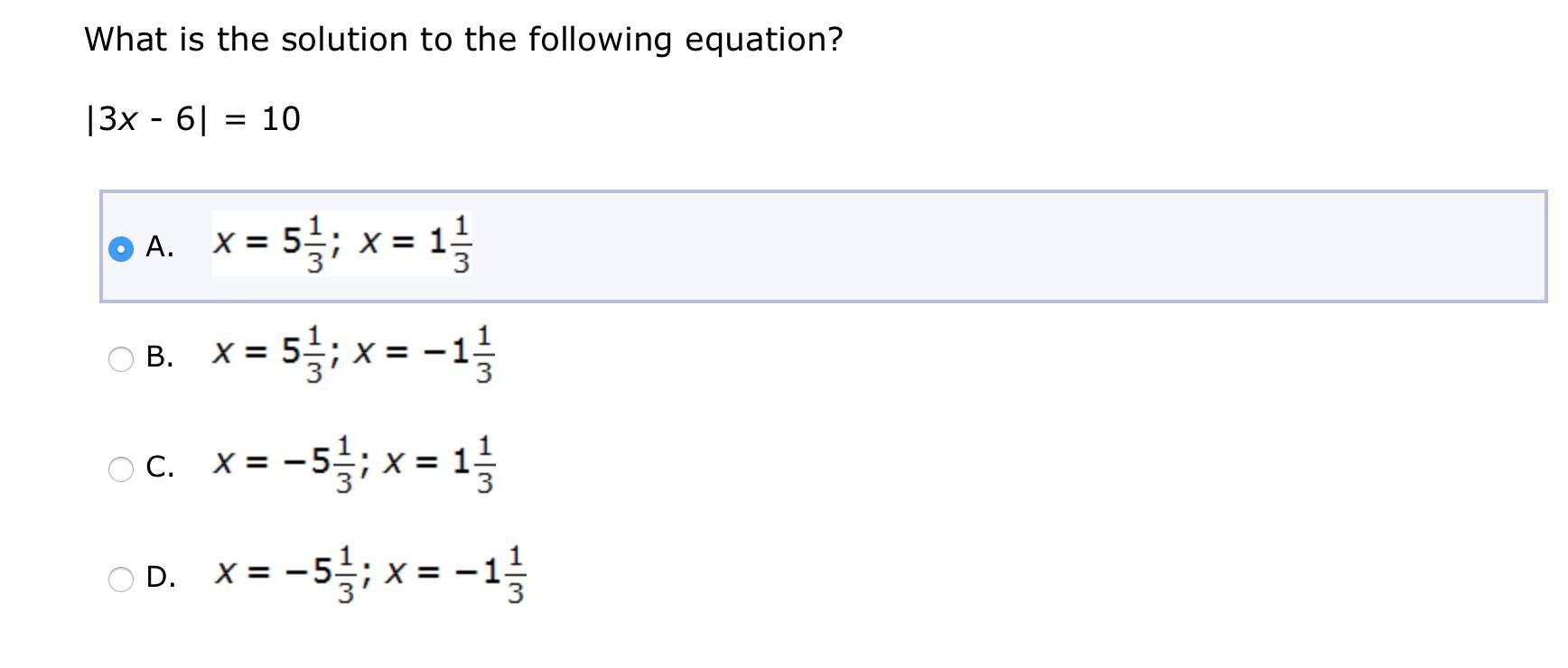Click the |3x - 6| expression

click(146, 119)
